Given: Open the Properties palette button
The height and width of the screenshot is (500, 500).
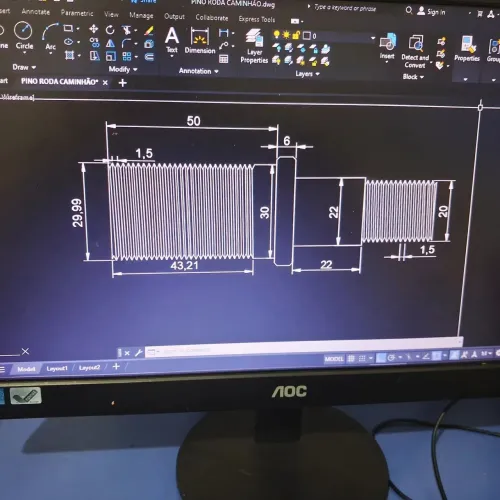Looking at the screenshot, I should pyautogui.click(x=467, y=49).
